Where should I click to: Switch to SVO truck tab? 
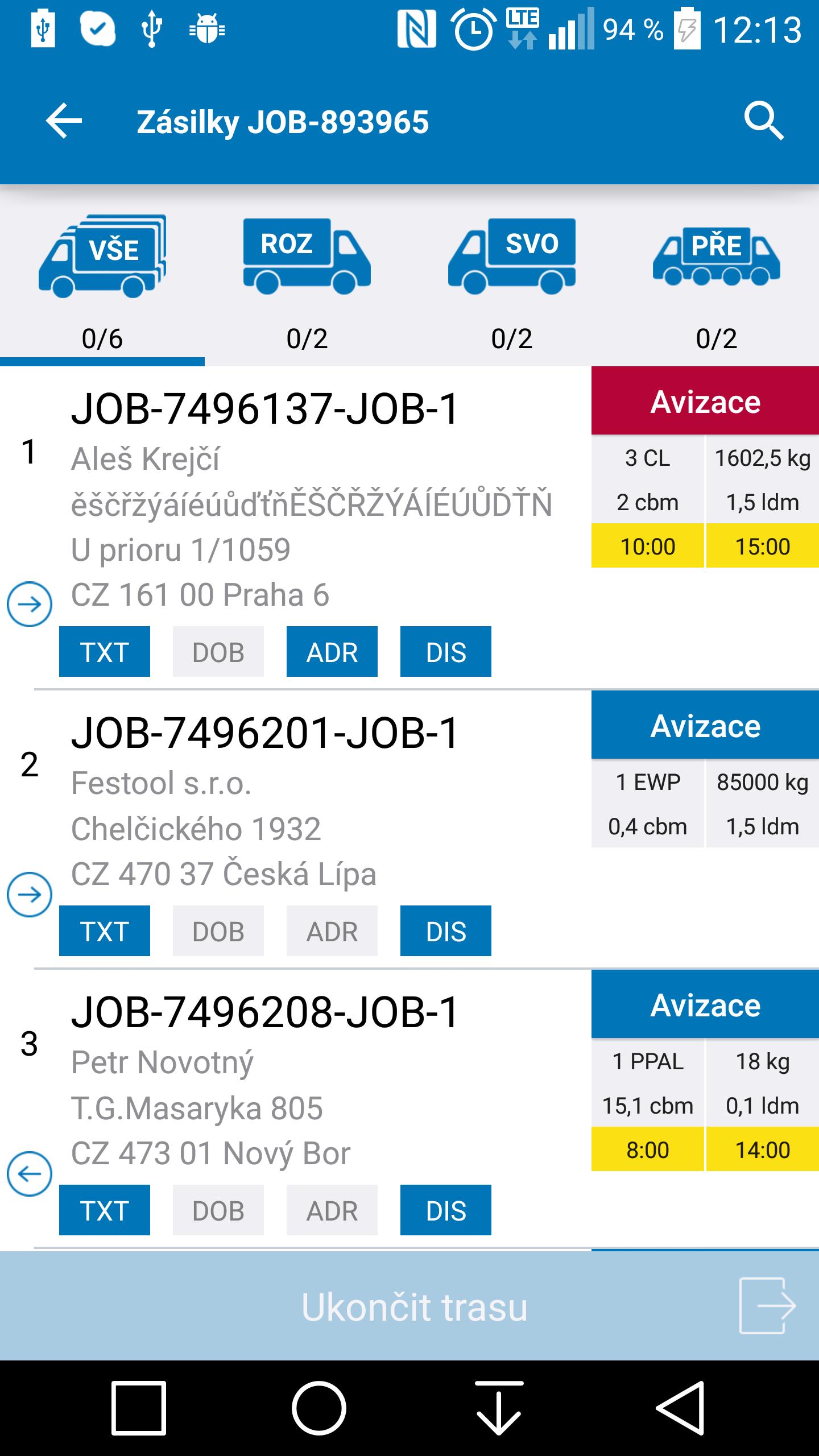click(x=512, y=282)
